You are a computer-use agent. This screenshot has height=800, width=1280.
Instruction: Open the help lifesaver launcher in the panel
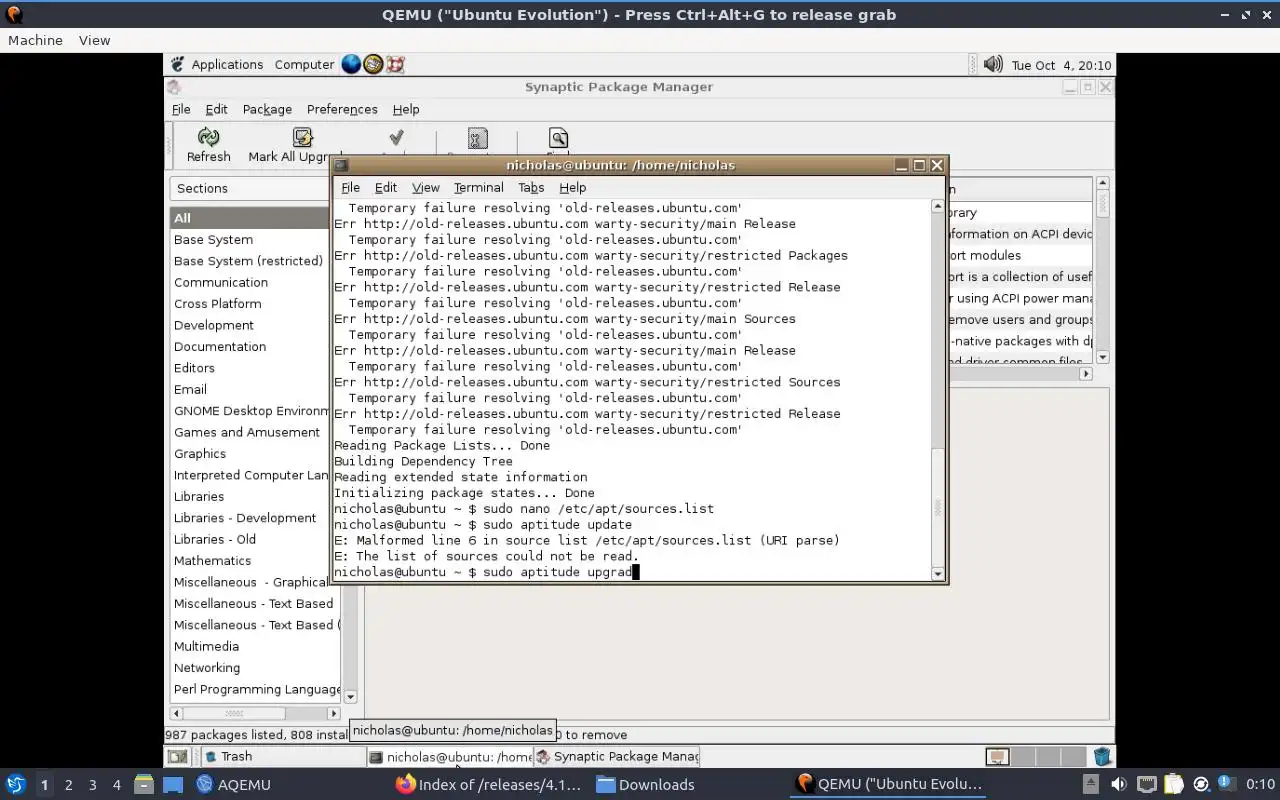(395, 64)
